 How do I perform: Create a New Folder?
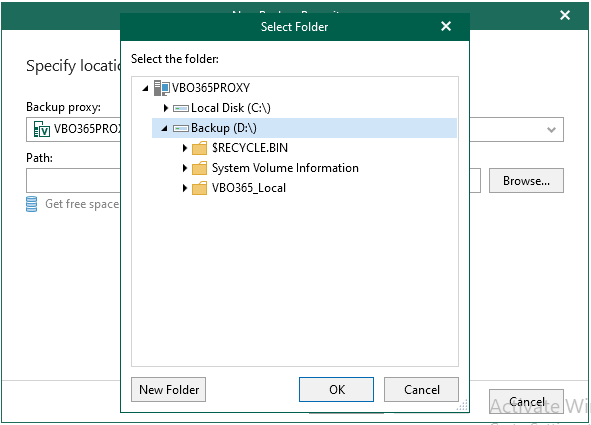pyautogui.click(x=168, y=390)
